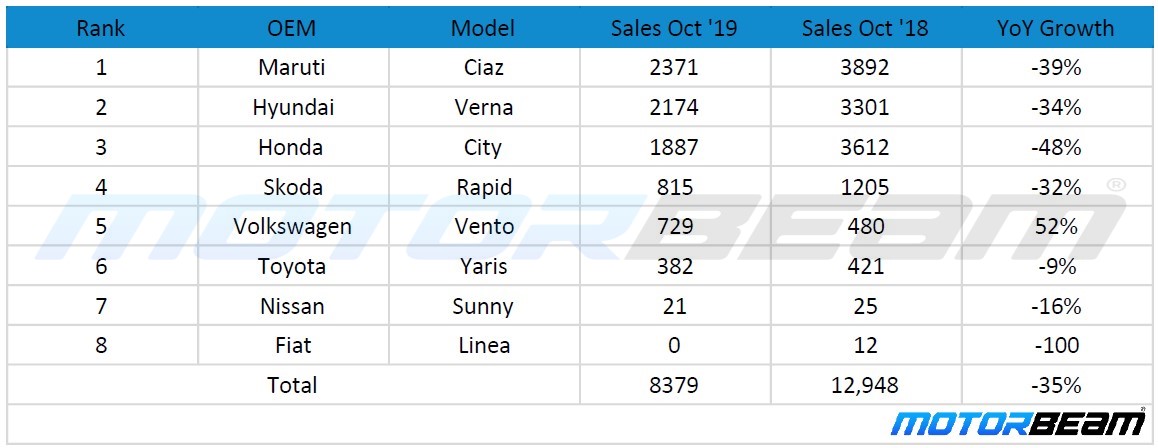The image size is (1158, 448).
Task: Click the Toyota Yaris model cell
Action: click(x=483, y=267)
